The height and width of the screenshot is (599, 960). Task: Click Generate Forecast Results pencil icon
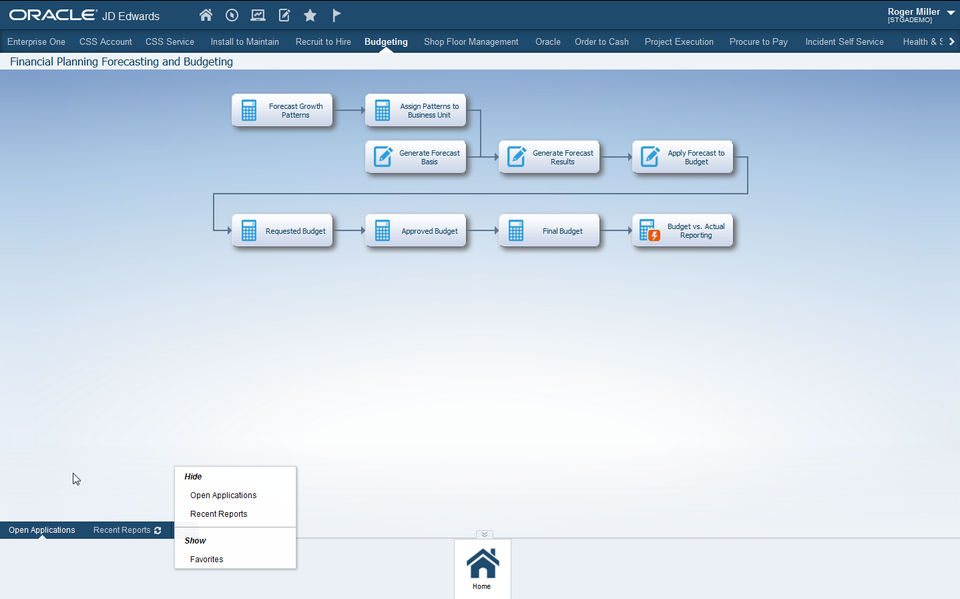click(x=516, y=157)
